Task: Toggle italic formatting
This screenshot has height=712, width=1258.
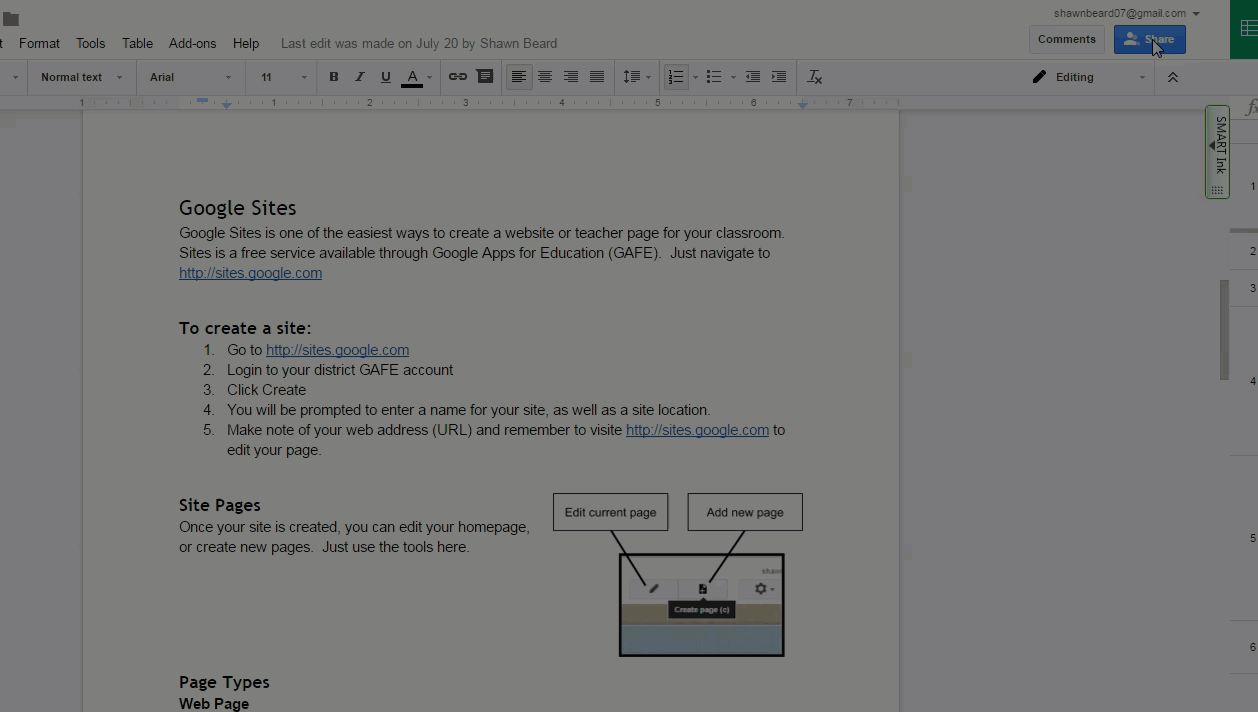Action: (x=360, y=77)
